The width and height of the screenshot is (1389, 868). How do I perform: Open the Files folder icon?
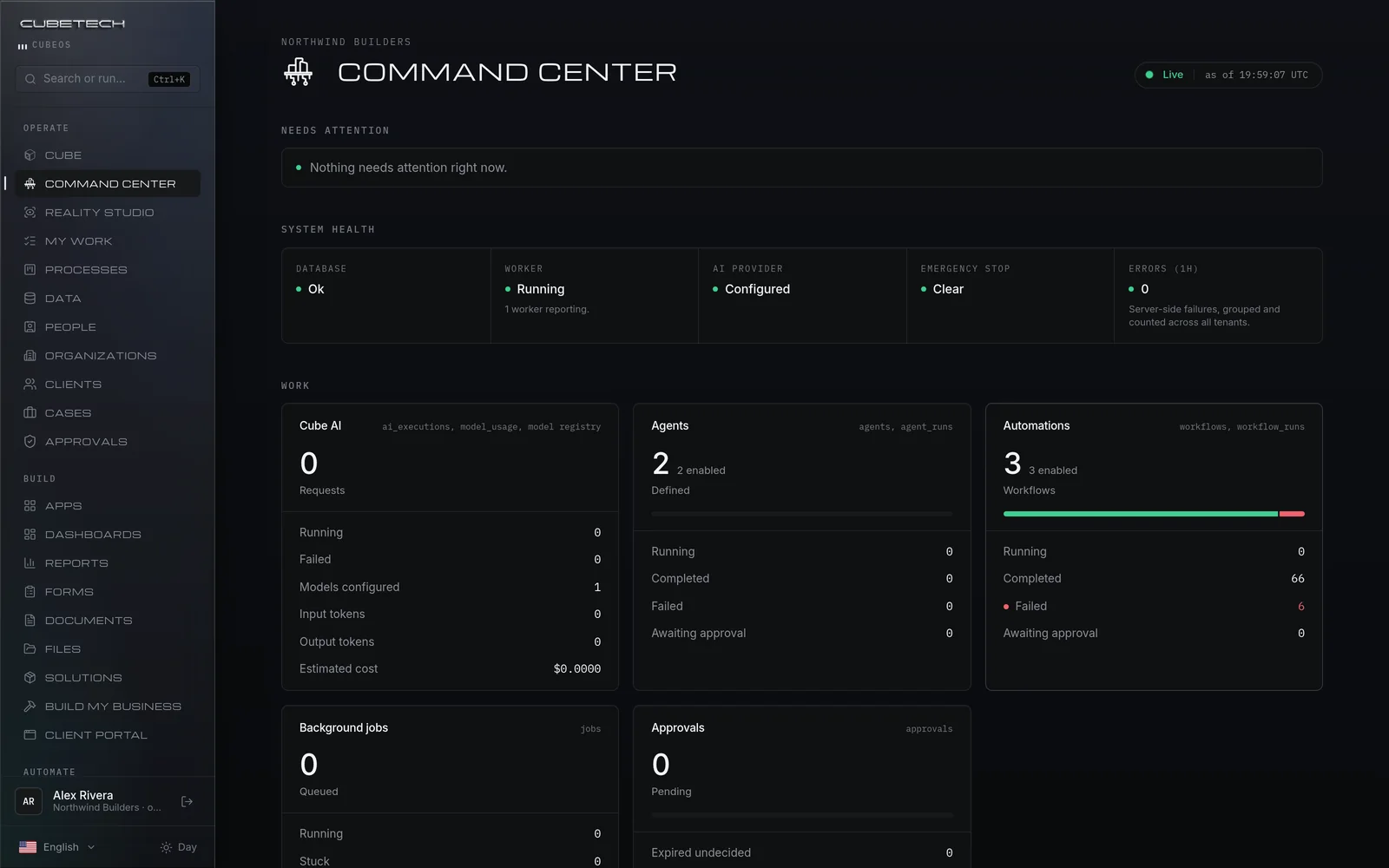click(x=30, y=649)
